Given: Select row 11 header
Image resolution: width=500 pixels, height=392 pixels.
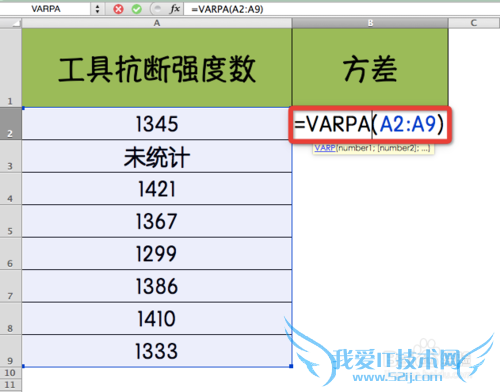Looking at the screenshot, I should point(11,385).
